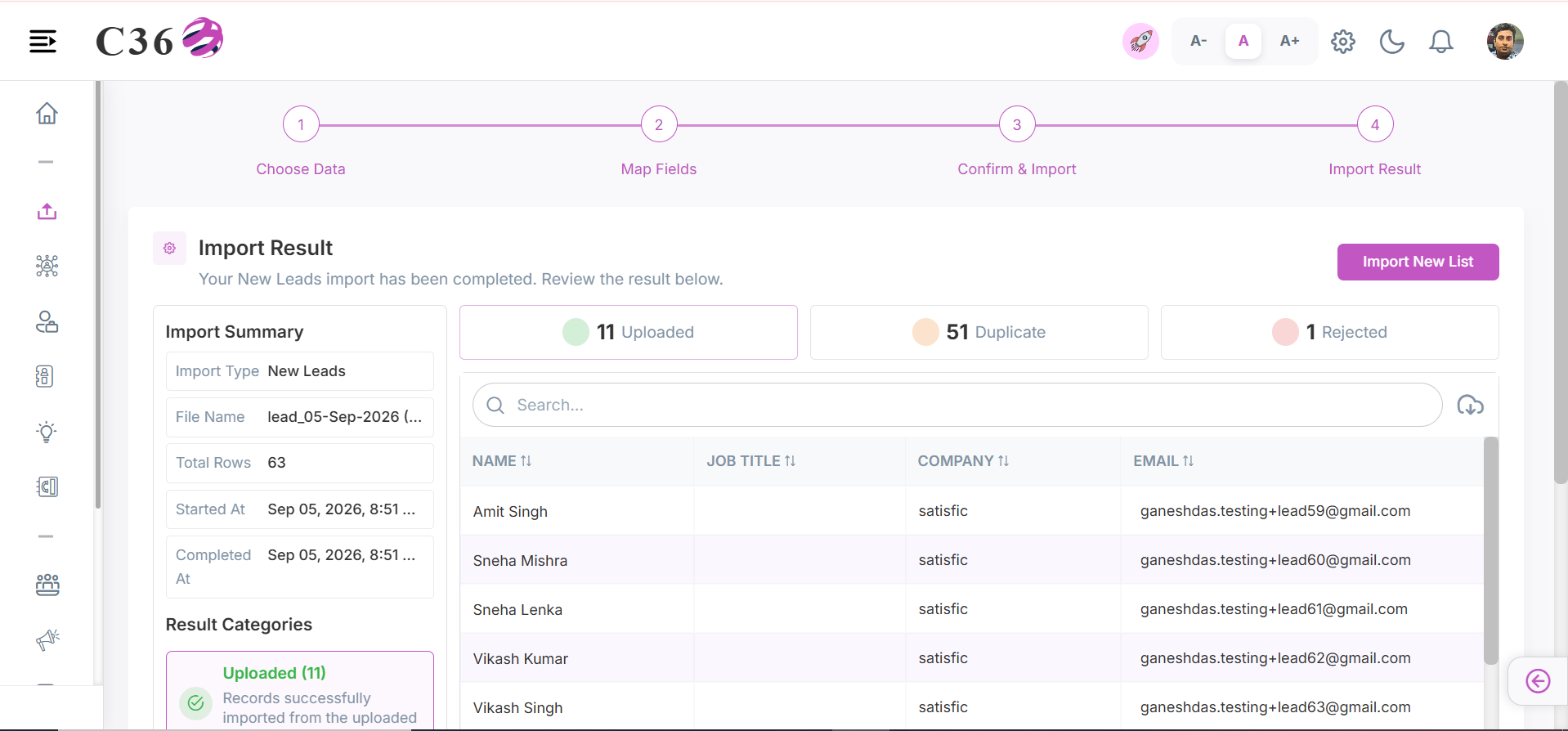
Task: Click the Search input field
Action: click(x=957, y=405)
